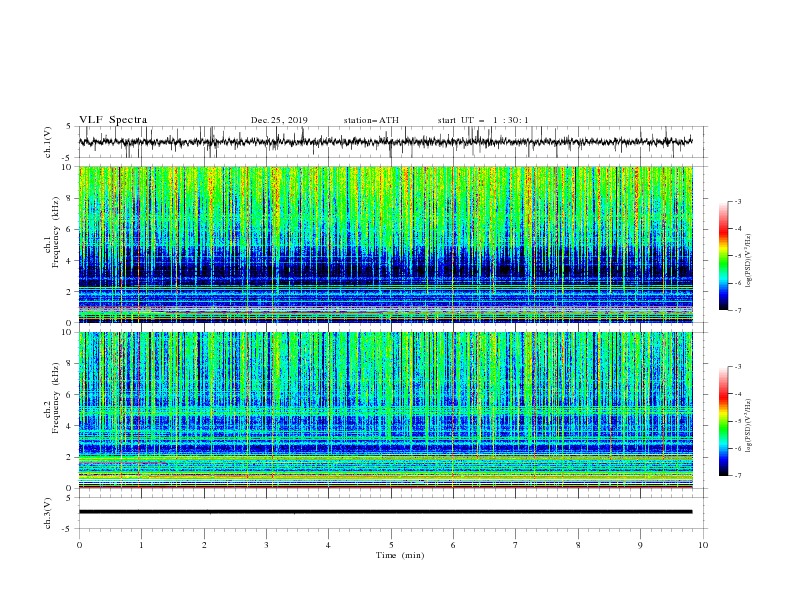Click the time axis tick label "5"
The image size is (792, 612).
[391, 545]
